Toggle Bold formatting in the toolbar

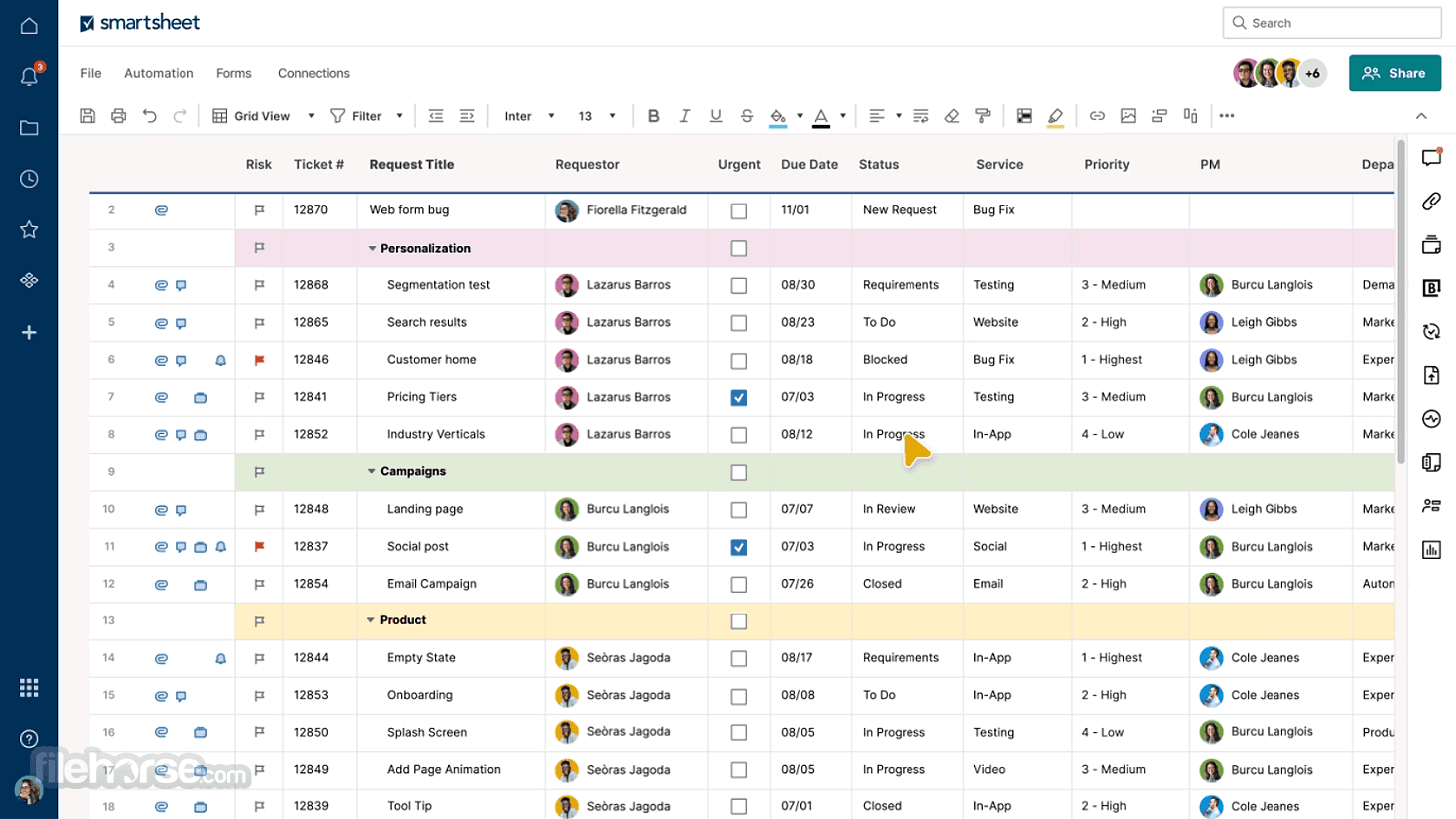[654, 115]
